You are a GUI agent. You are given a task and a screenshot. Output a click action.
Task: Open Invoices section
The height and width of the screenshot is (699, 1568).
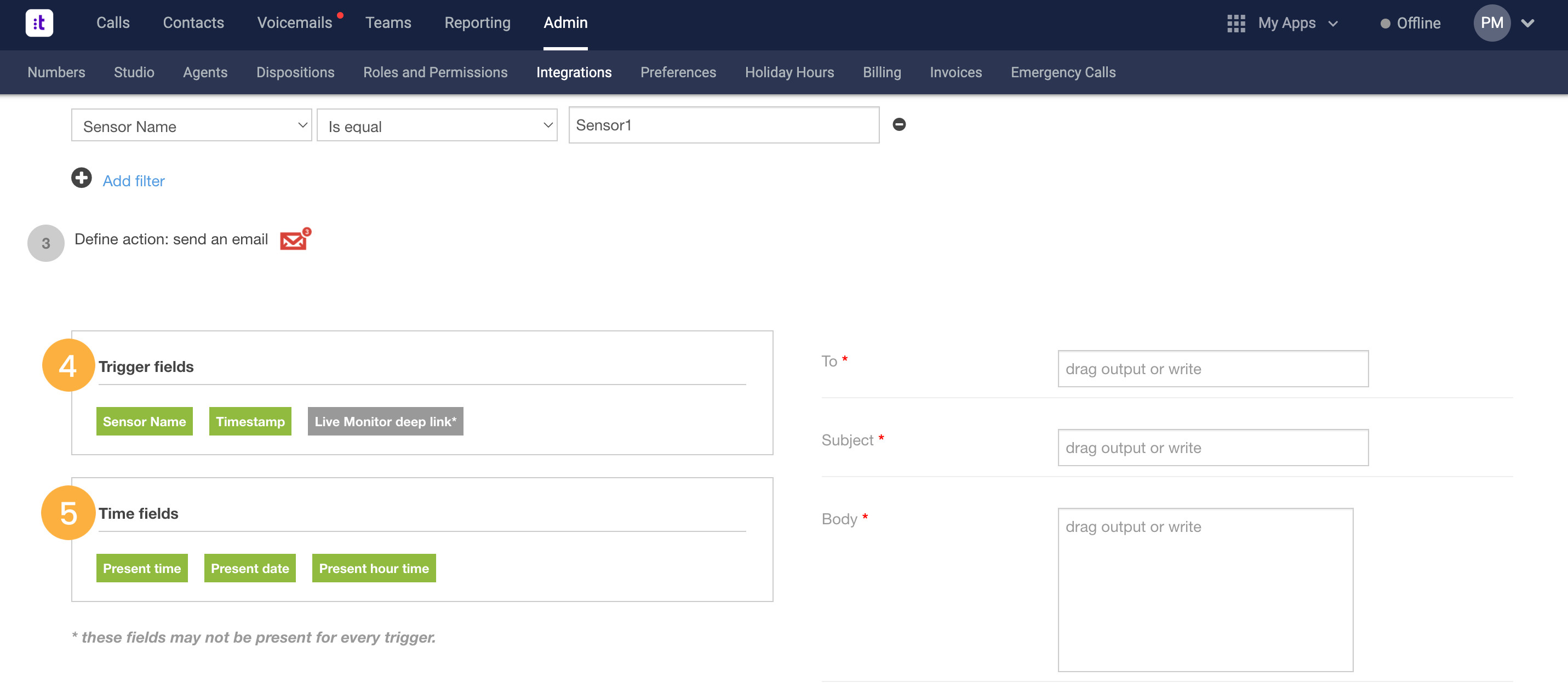pyautogui.click(x=955, y=72)
